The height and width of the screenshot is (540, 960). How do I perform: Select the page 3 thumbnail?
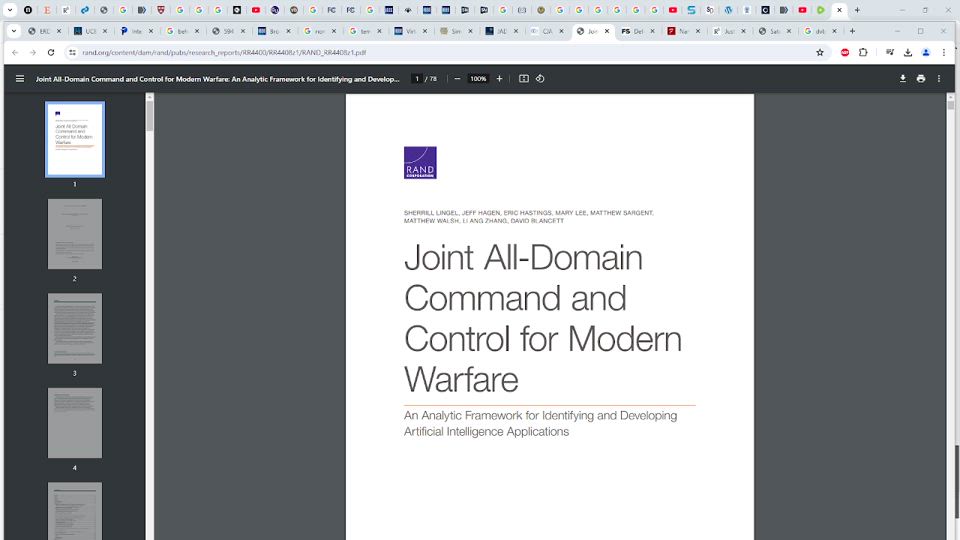75,328
